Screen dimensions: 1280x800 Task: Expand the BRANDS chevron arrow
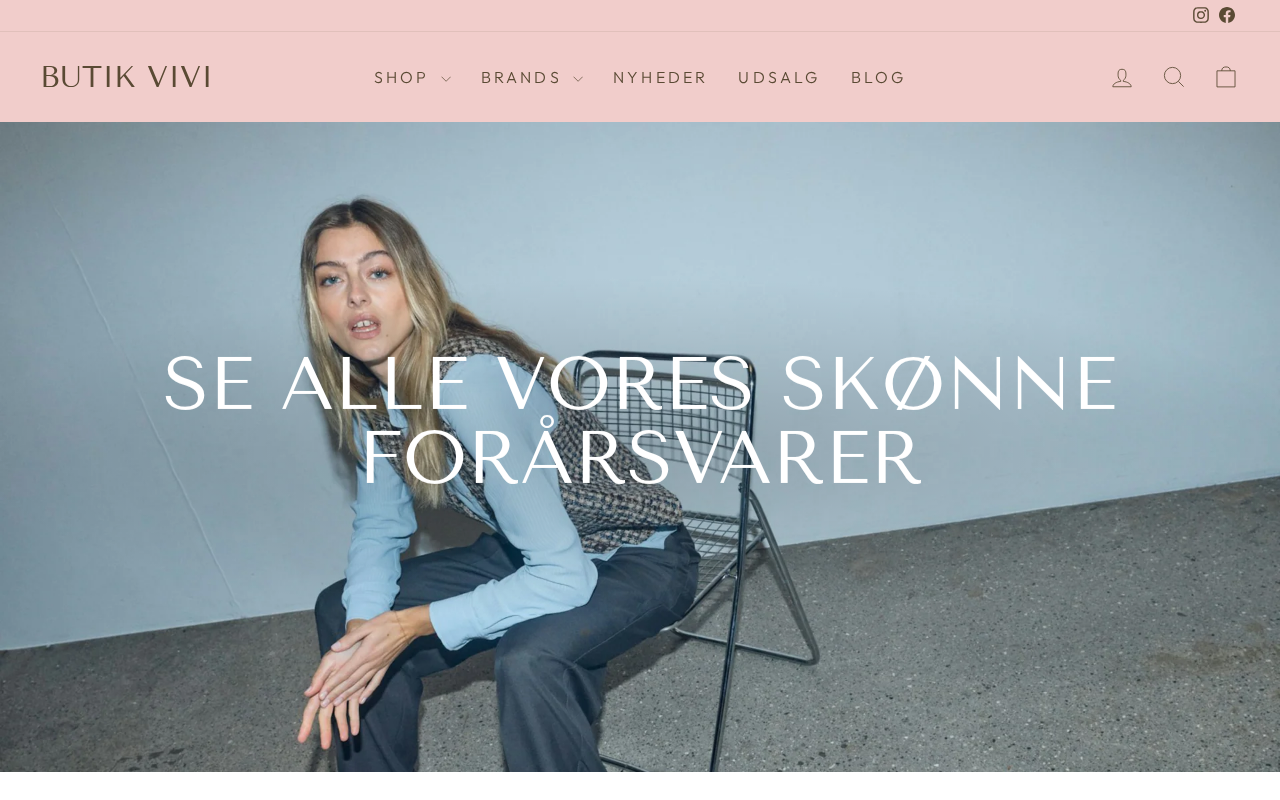click(x=577, y=79)
